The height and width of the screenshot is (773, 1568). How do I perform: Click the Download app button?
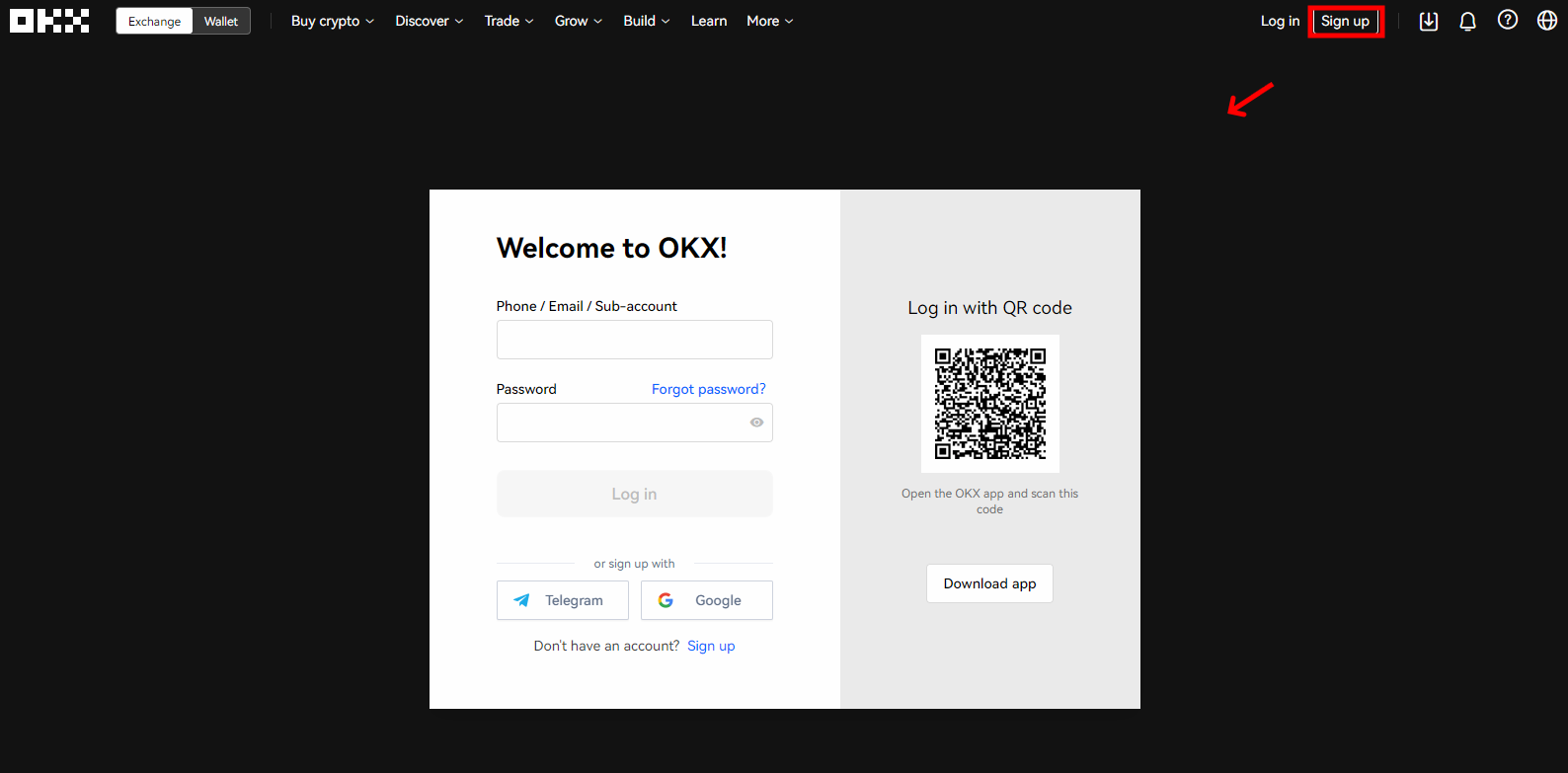coord(989,583)
